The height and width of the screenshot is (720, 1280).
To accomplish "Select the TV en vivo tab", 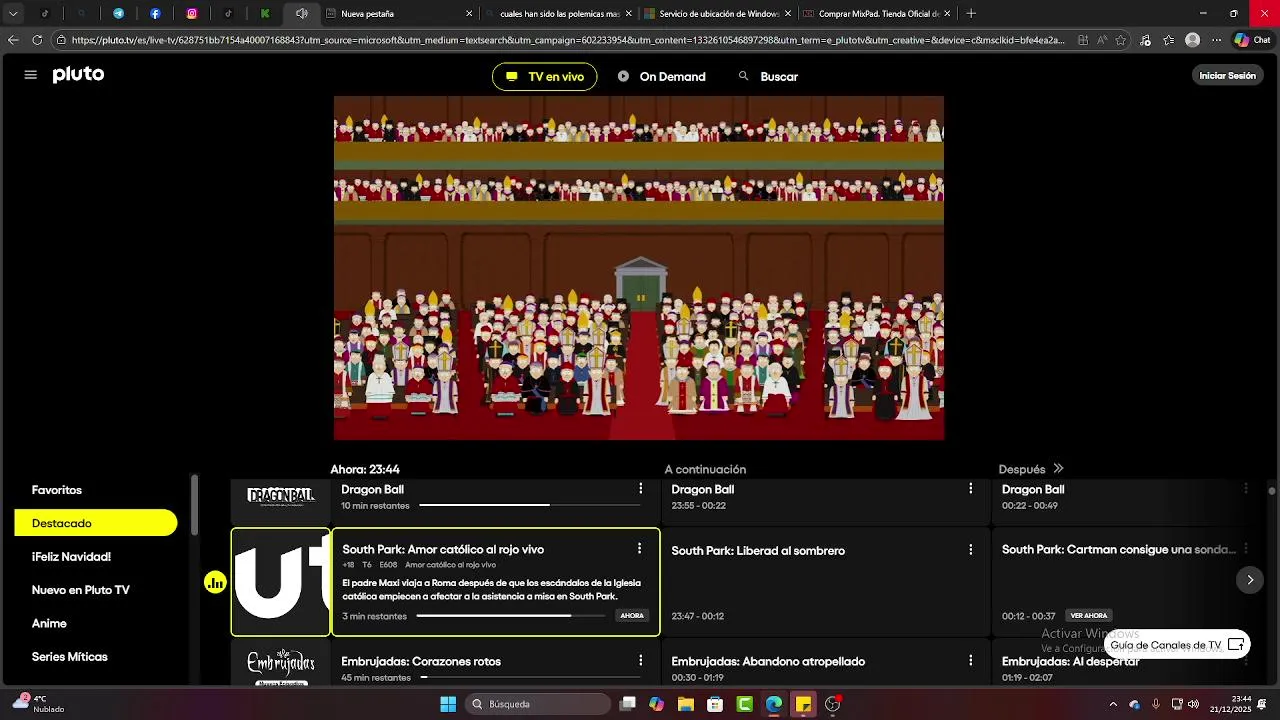I will pyautogui.click(x=544, y=77).
